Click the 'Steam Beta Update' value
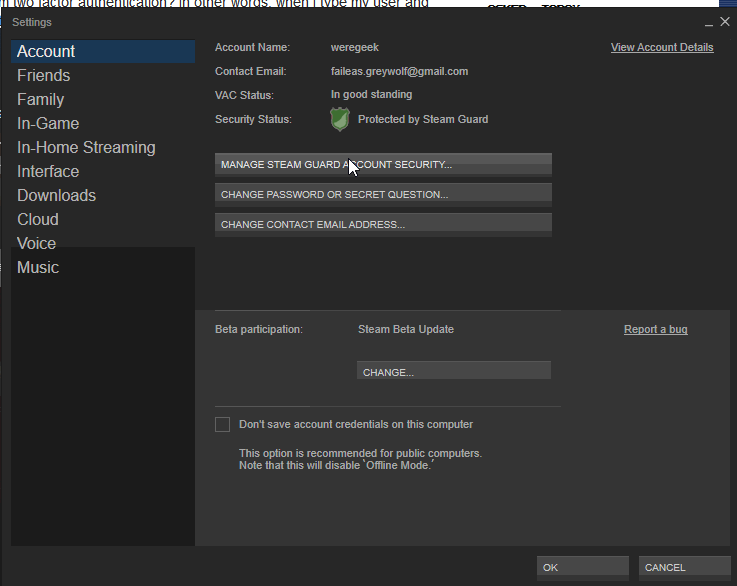Image resolution: width=737 pixels, height=586 pixels. pyautogui.click(x=406, y=329)
